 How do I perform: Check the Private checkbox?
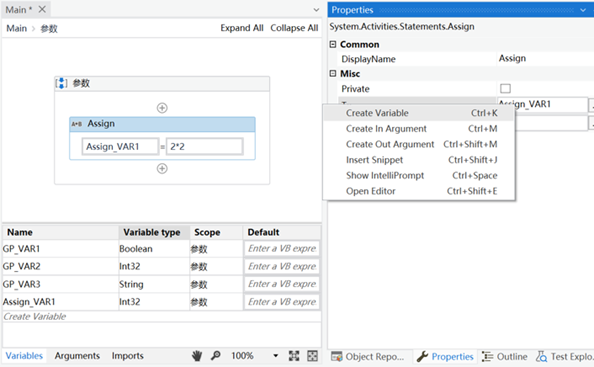click(505, 89)
